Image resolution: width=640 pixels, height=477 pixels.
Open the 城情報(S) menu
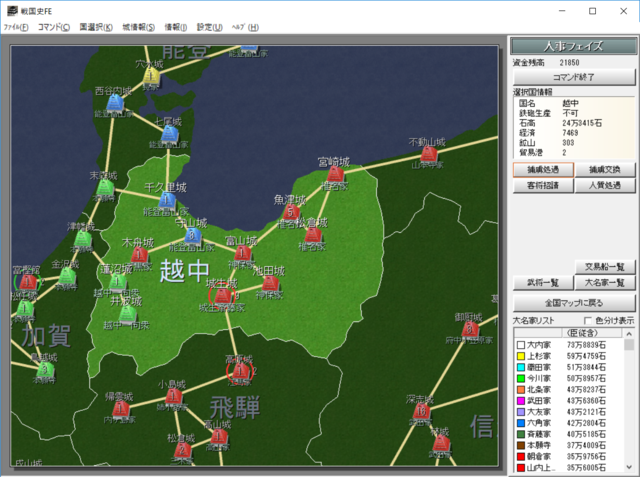138,27
